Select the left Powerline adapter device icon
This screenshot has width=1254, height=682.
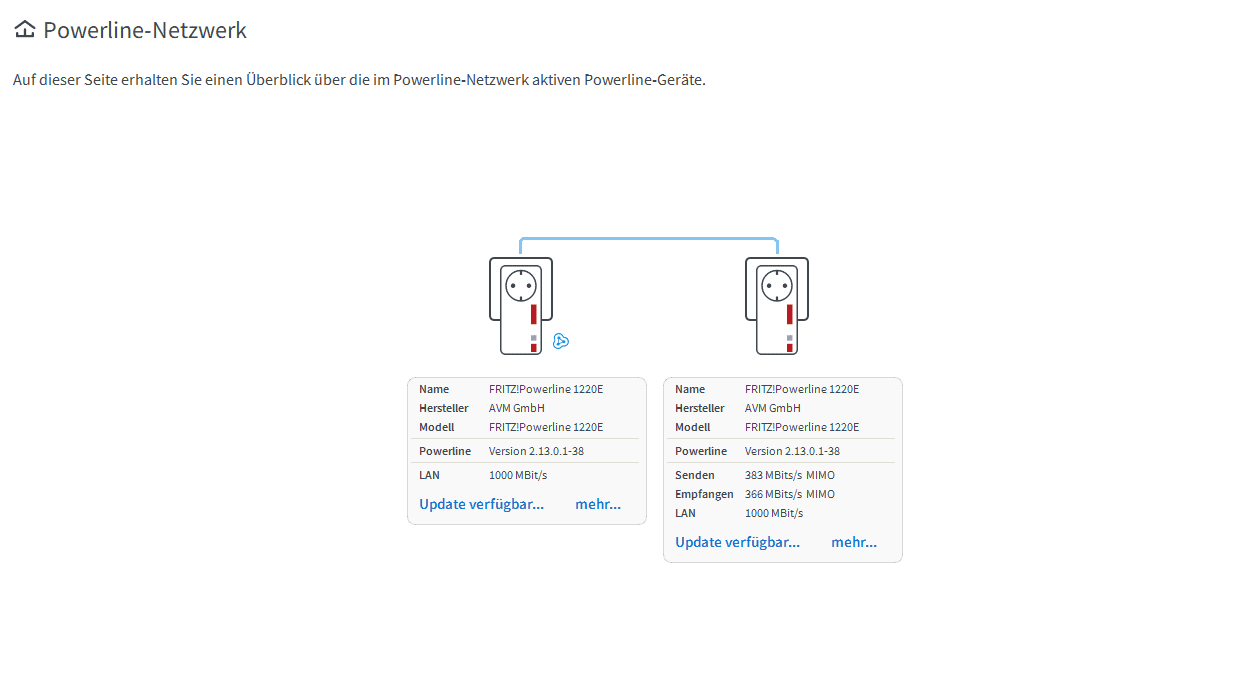pyautogui.click(x=521, y=306)
